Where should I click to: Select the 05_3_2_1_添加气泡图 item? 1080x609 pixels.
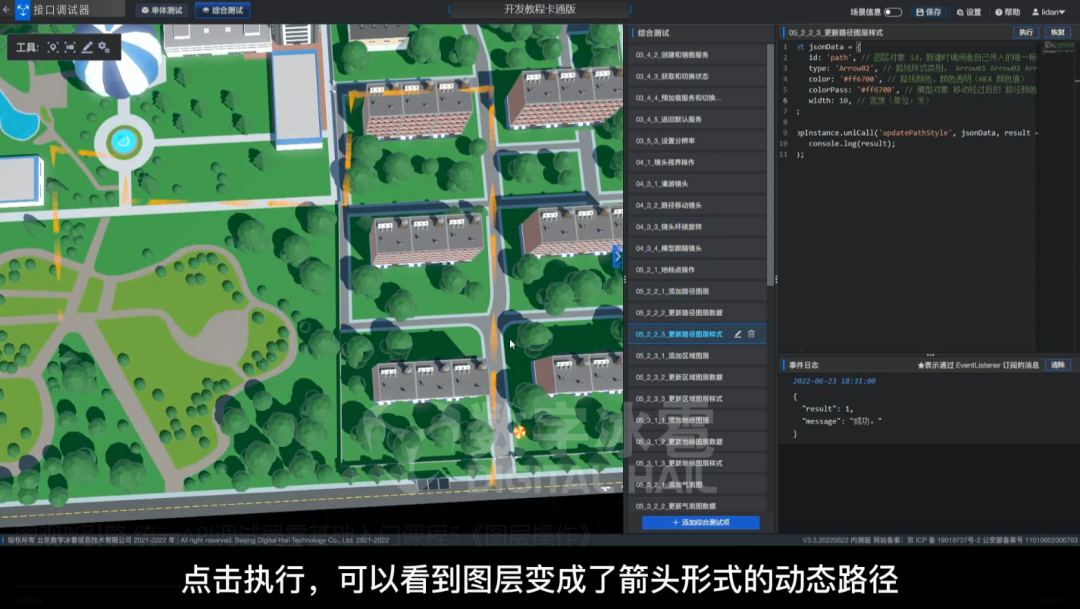[x=696, y=485]
